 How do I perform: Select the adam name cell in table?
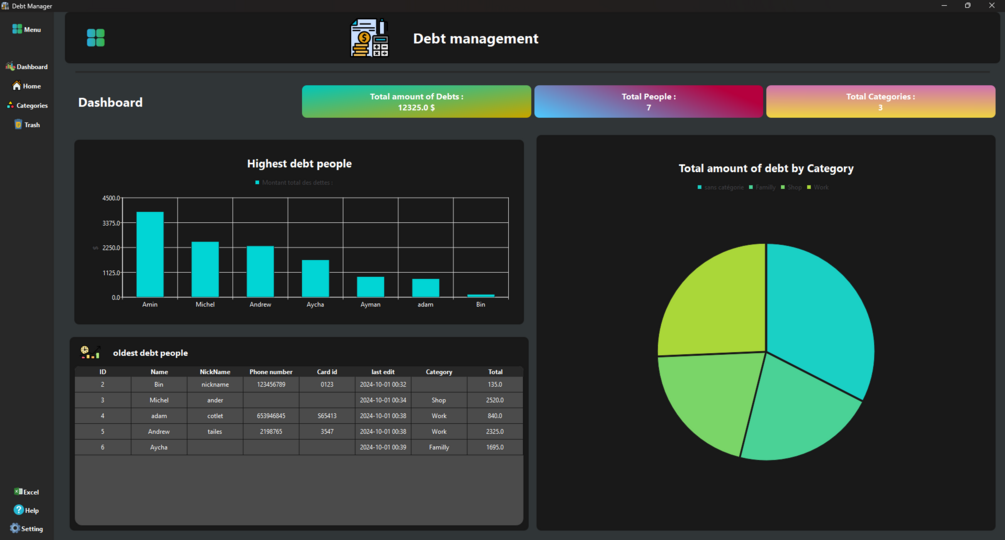(159, 416)
